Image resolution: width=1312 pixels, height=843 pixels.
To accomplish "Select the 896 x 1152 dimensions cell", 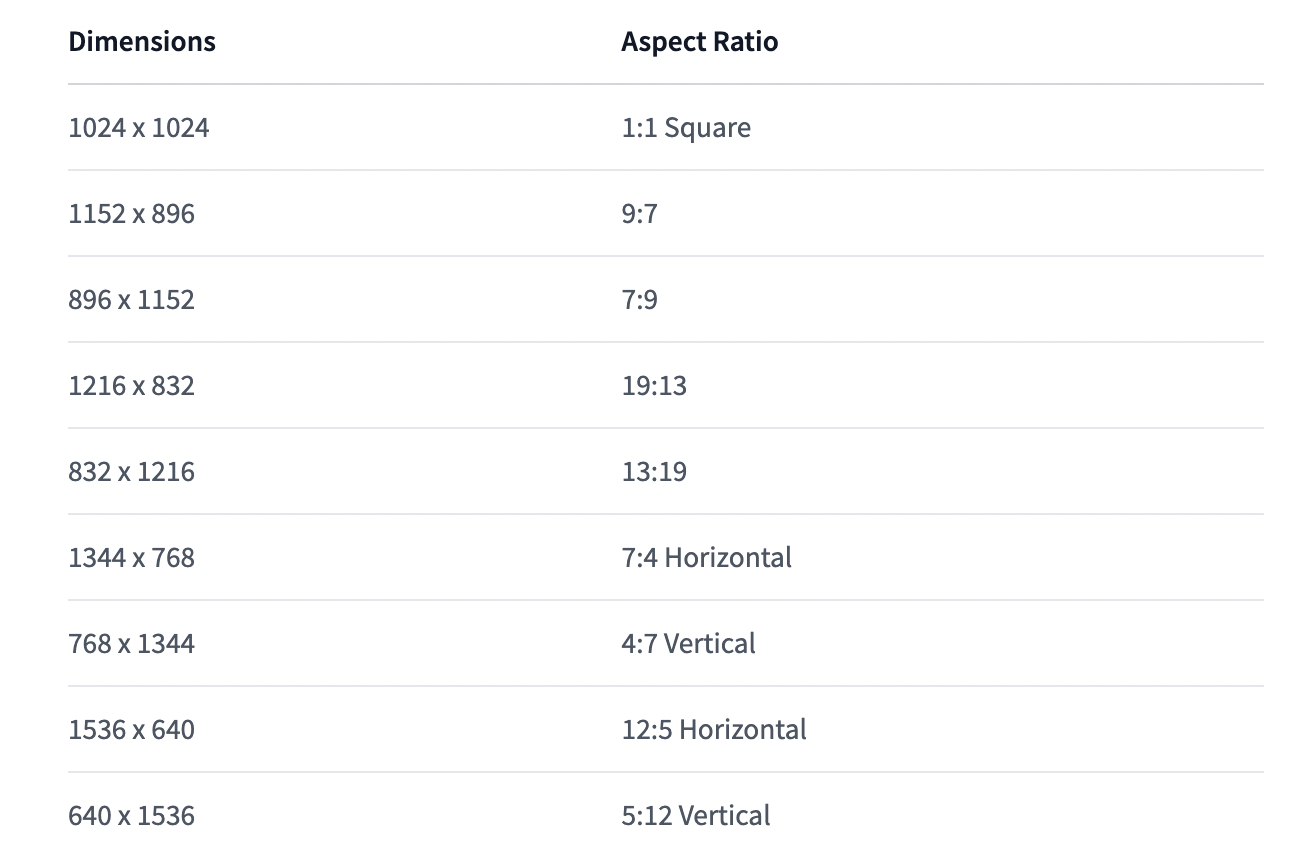I will pos(132,300).
